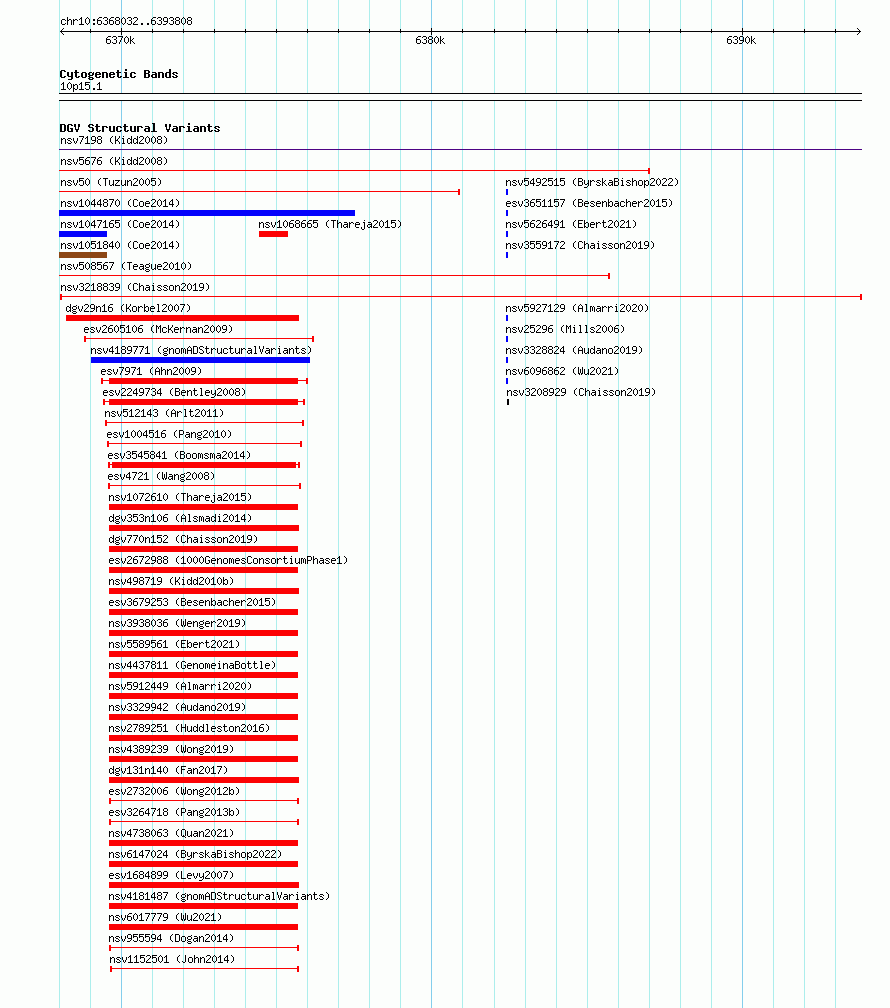This screenshot has width=890, height=1008.
Task: Select nsv4181487 (gnomADStructuralVariants) label
Action: pyautogui.click(x=219, y=896)
